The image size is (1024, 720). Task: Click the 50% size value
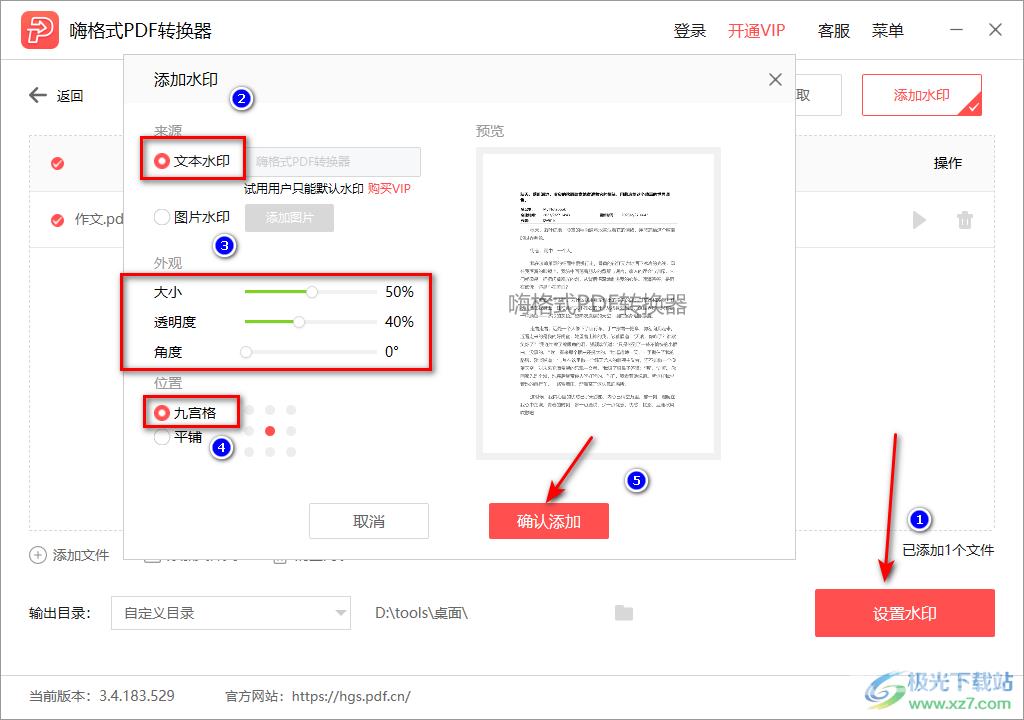click(x=399, y=292)
